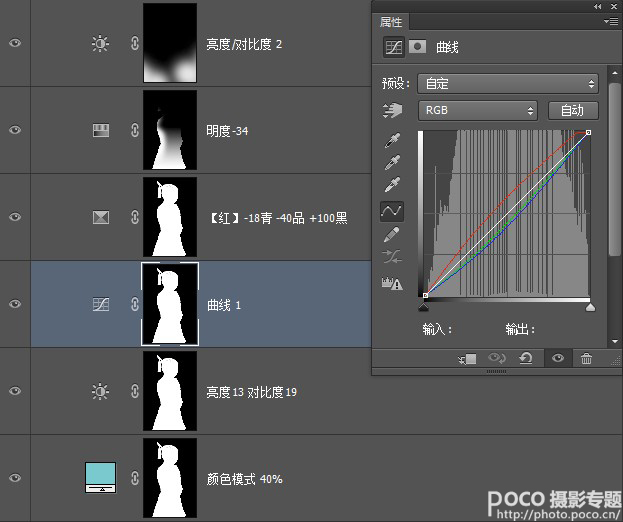
Task: Hide the 亮度/对比度 2 layer
Action: pos(15,43)
